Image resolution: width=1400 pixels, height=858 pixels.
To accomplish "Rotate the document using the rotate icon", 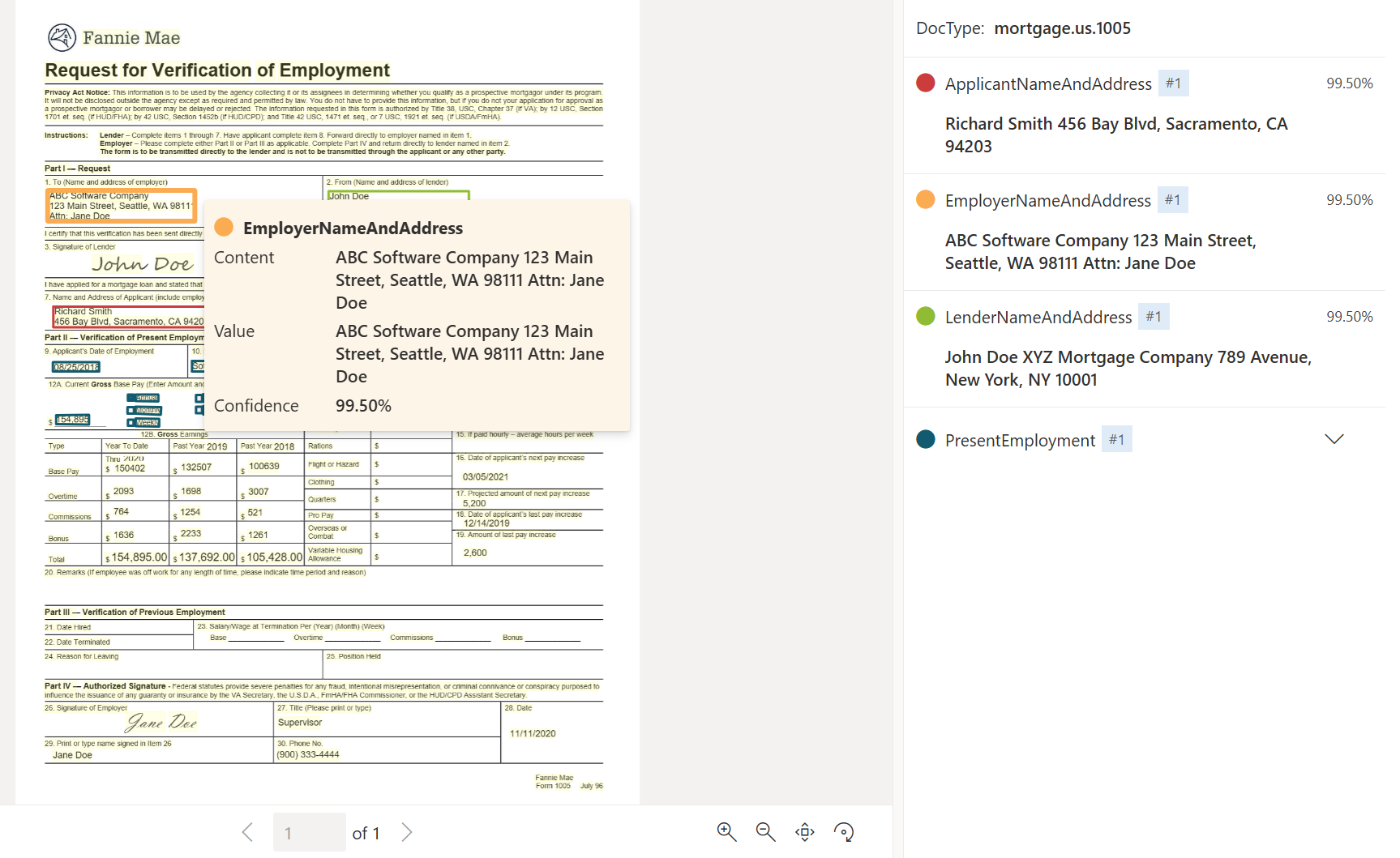I will 844,832.
